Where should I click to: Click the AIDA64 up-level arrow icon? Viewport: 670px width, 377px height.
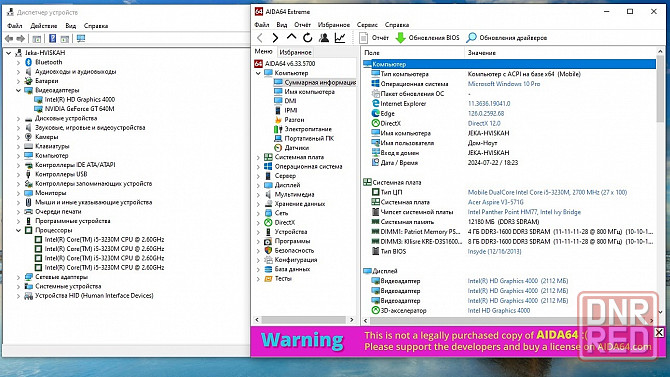pos(291,38)
